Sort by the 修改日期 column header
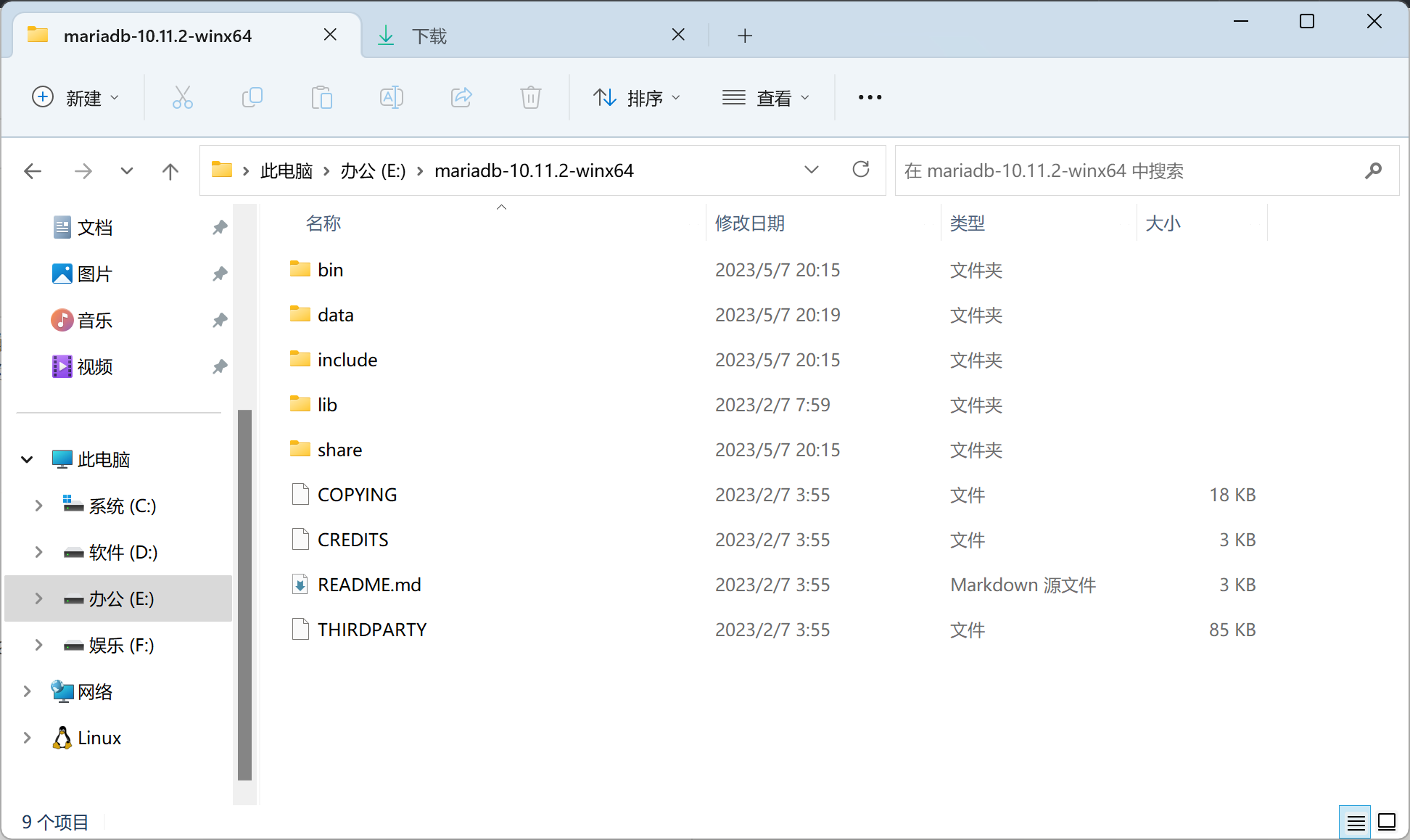1410x840 pixels. [750, 223]
